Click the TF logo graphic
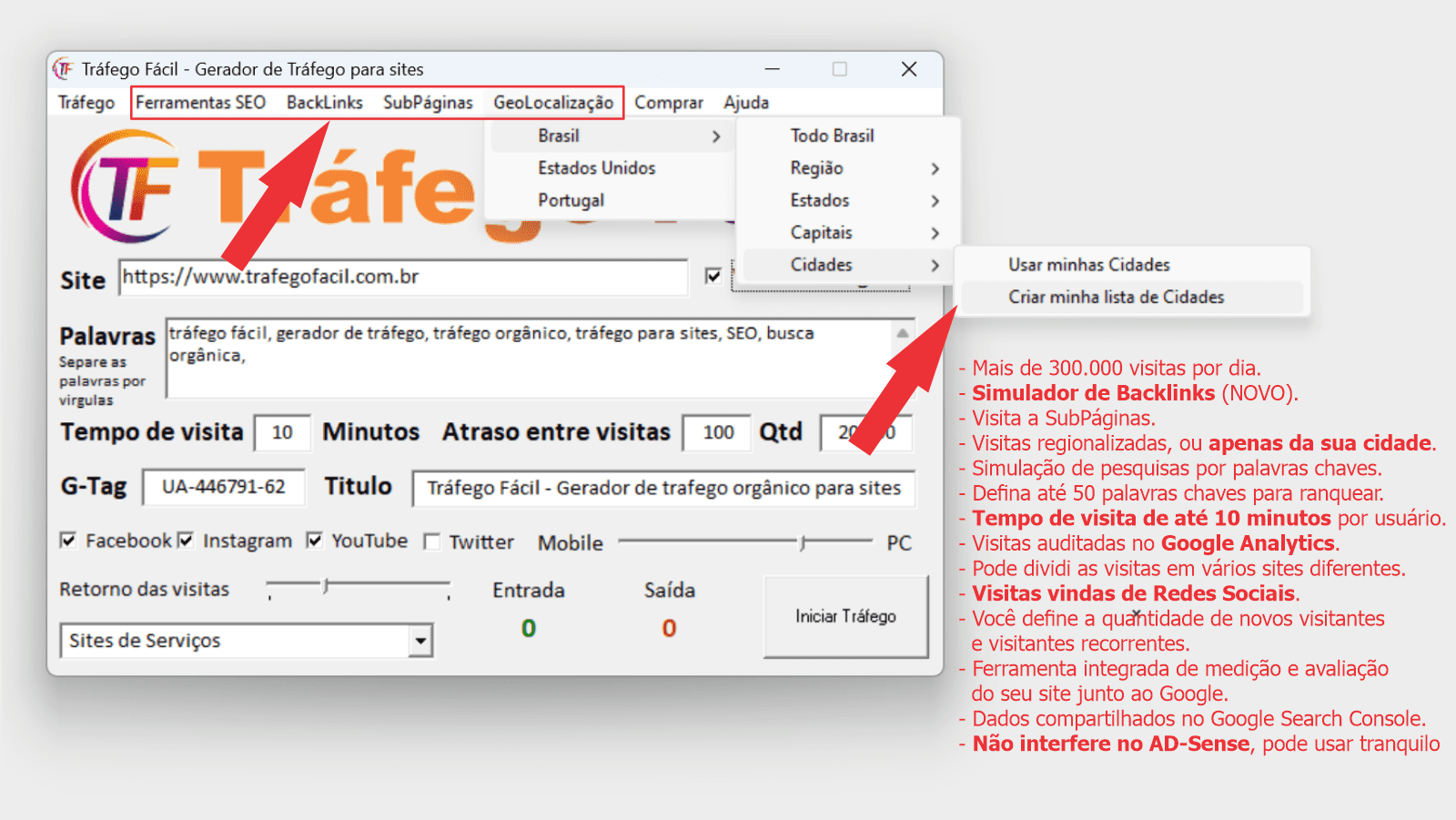This screenshot has width=1456, height=820. 124,187
